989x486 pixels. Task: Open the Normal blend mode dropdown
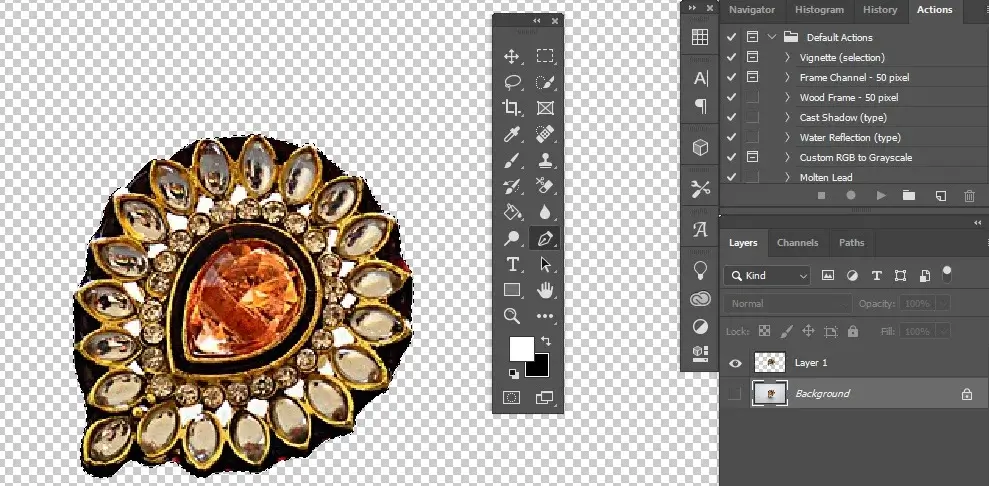pos(788,304)
